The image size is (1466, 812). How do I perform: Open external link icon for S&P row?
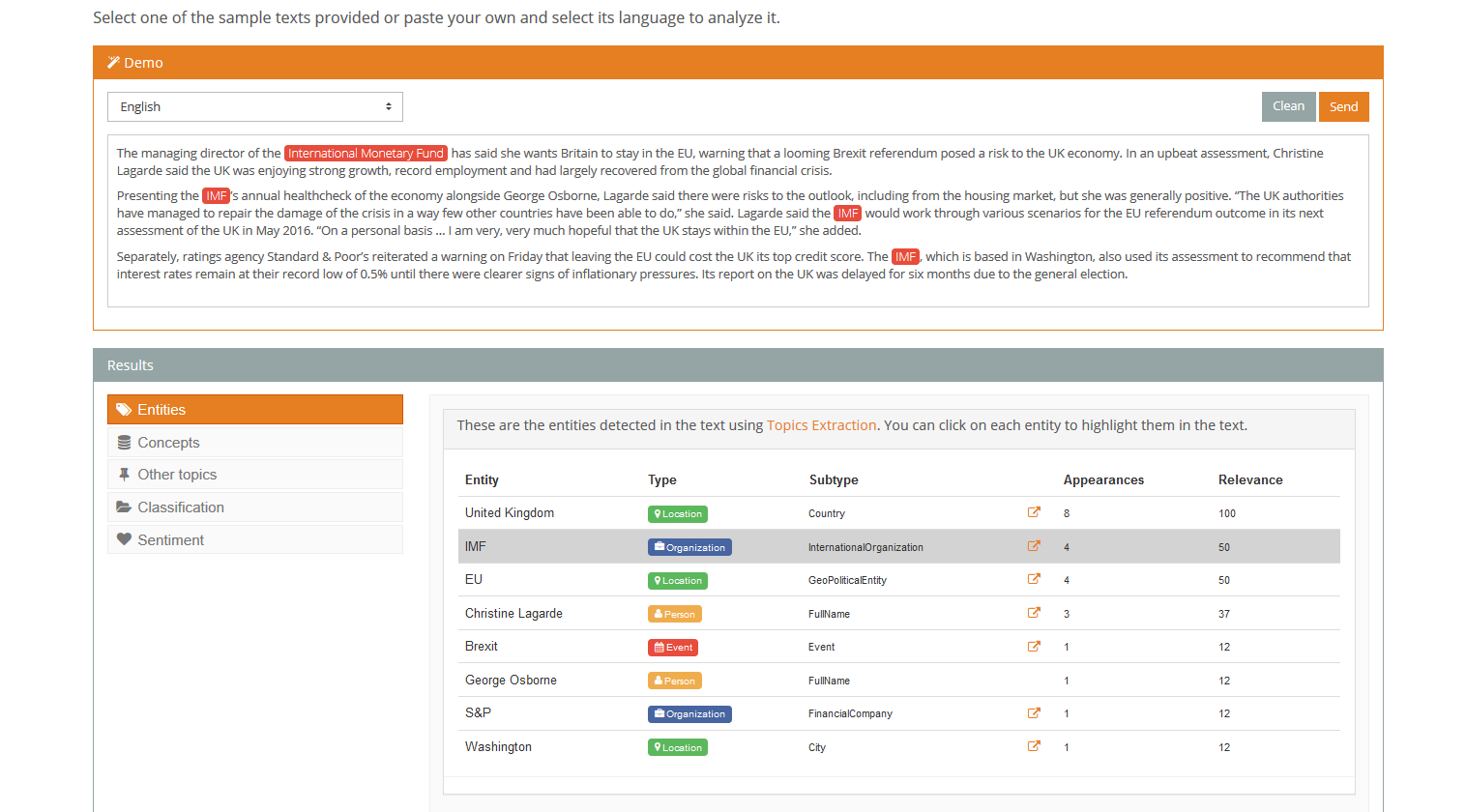[x=1034, y=712]
